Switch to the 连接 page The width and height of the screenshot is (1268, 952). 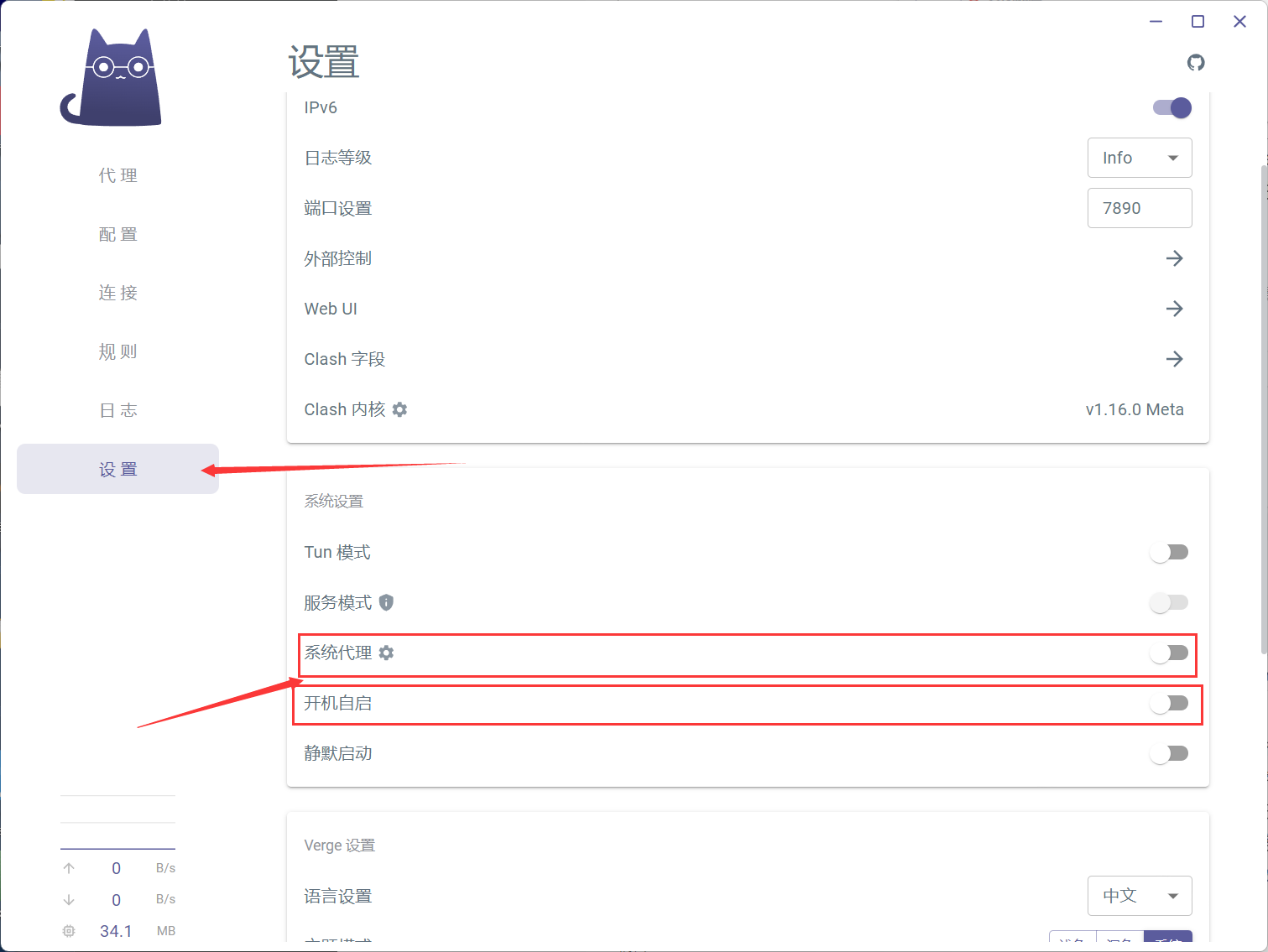pos(117,293)
